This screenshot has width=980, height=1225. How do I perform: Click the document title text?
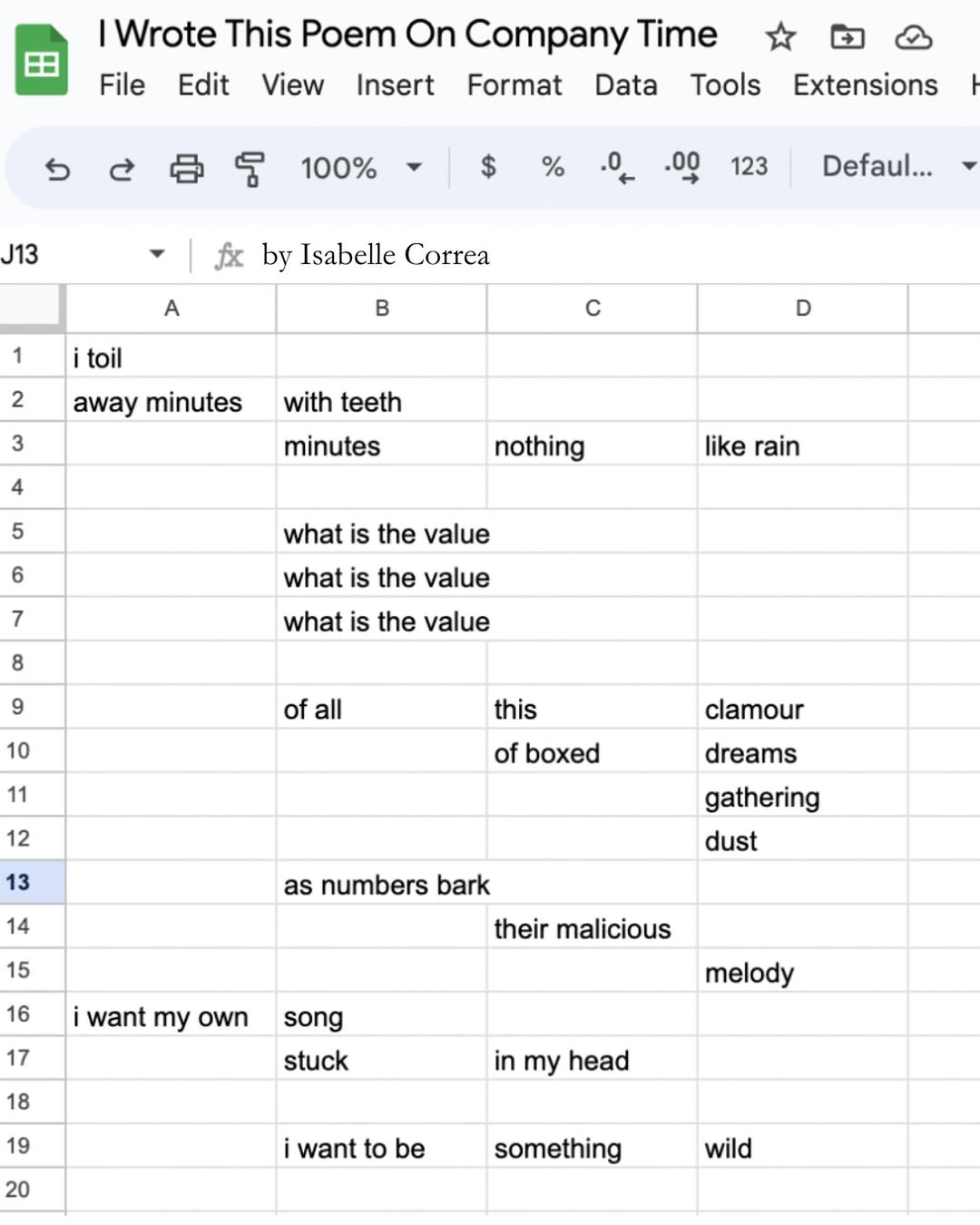(407, 34)
